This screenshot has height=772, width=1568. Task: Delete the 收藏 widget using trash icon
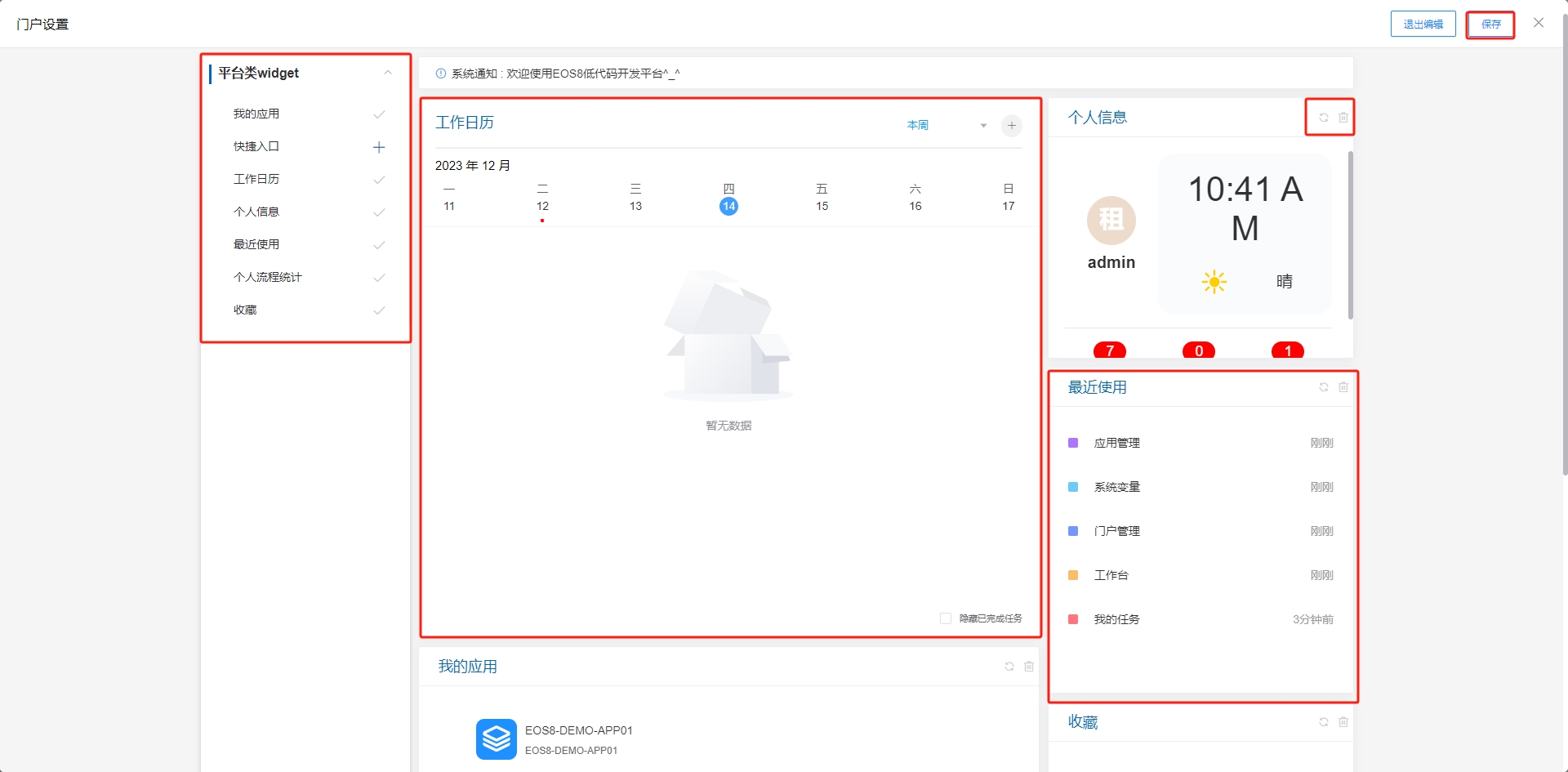[x=1343, y=722]
